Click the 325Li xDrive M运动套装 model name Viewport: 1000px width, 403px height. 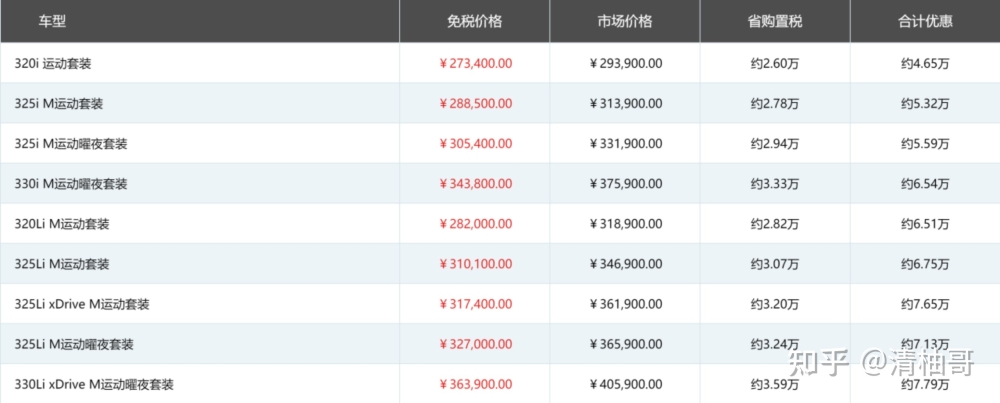click(82, 305)
